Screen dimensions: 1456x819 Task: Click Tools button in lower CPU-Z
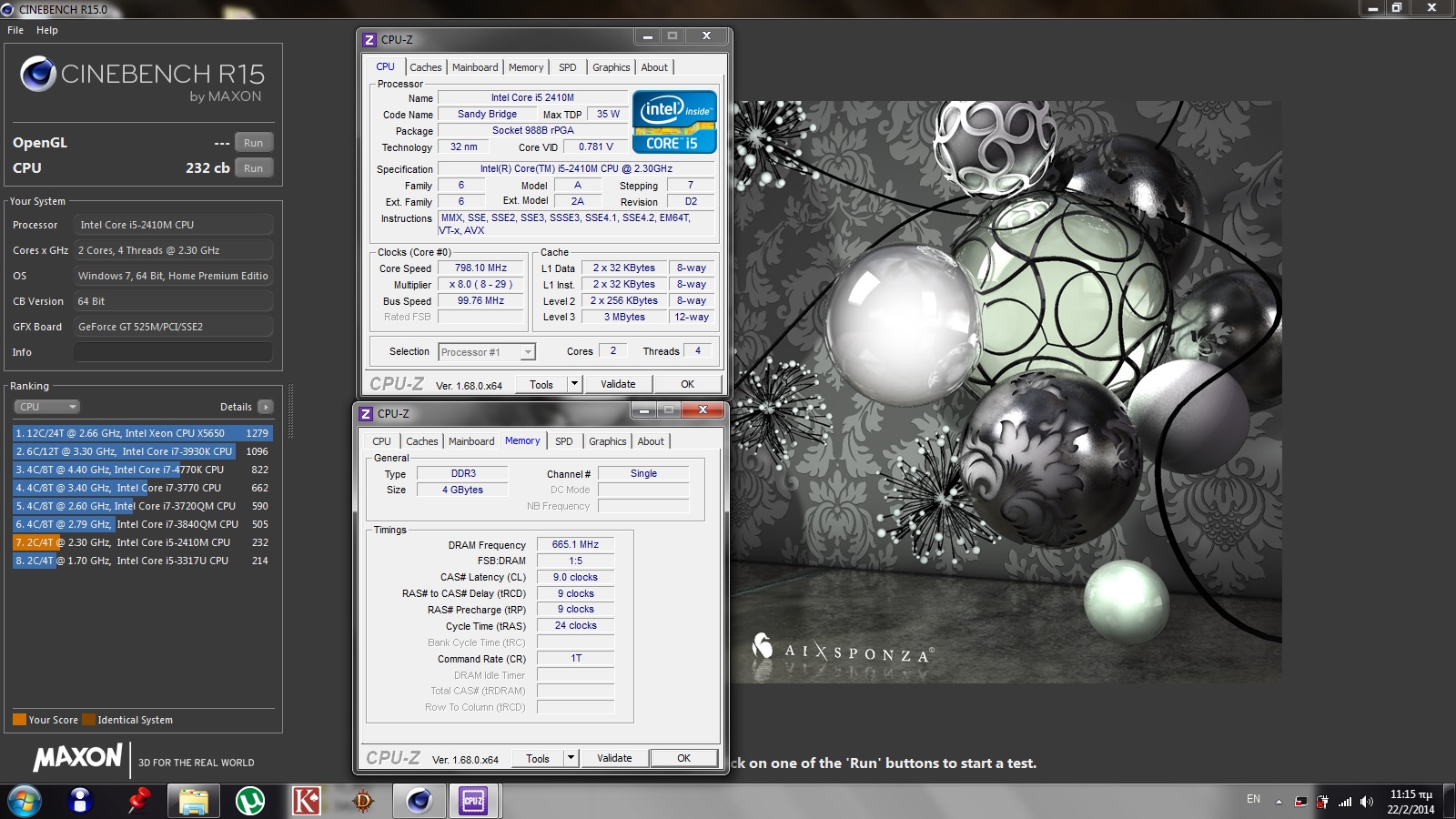(538, 758)
